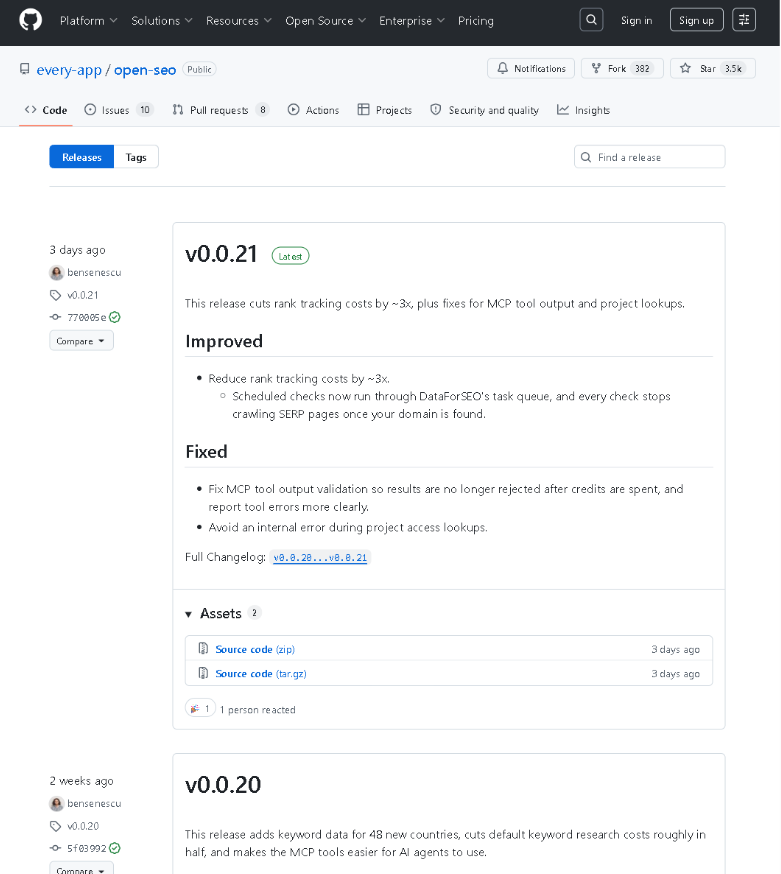Open the Actions tab
Viewport: 781px width, 874px height.
coord(313,110)
